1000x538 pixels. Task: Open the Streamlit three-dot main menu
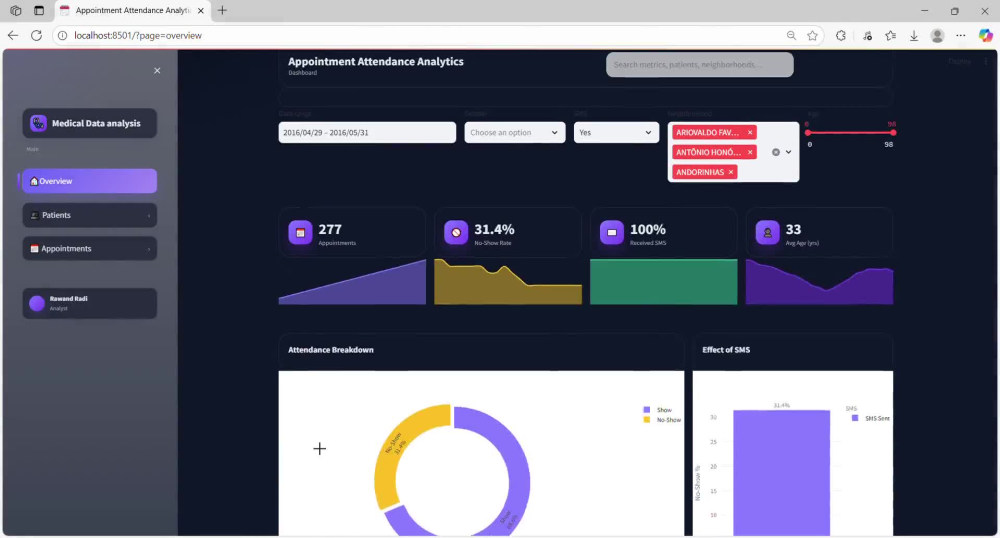[985, 61]
